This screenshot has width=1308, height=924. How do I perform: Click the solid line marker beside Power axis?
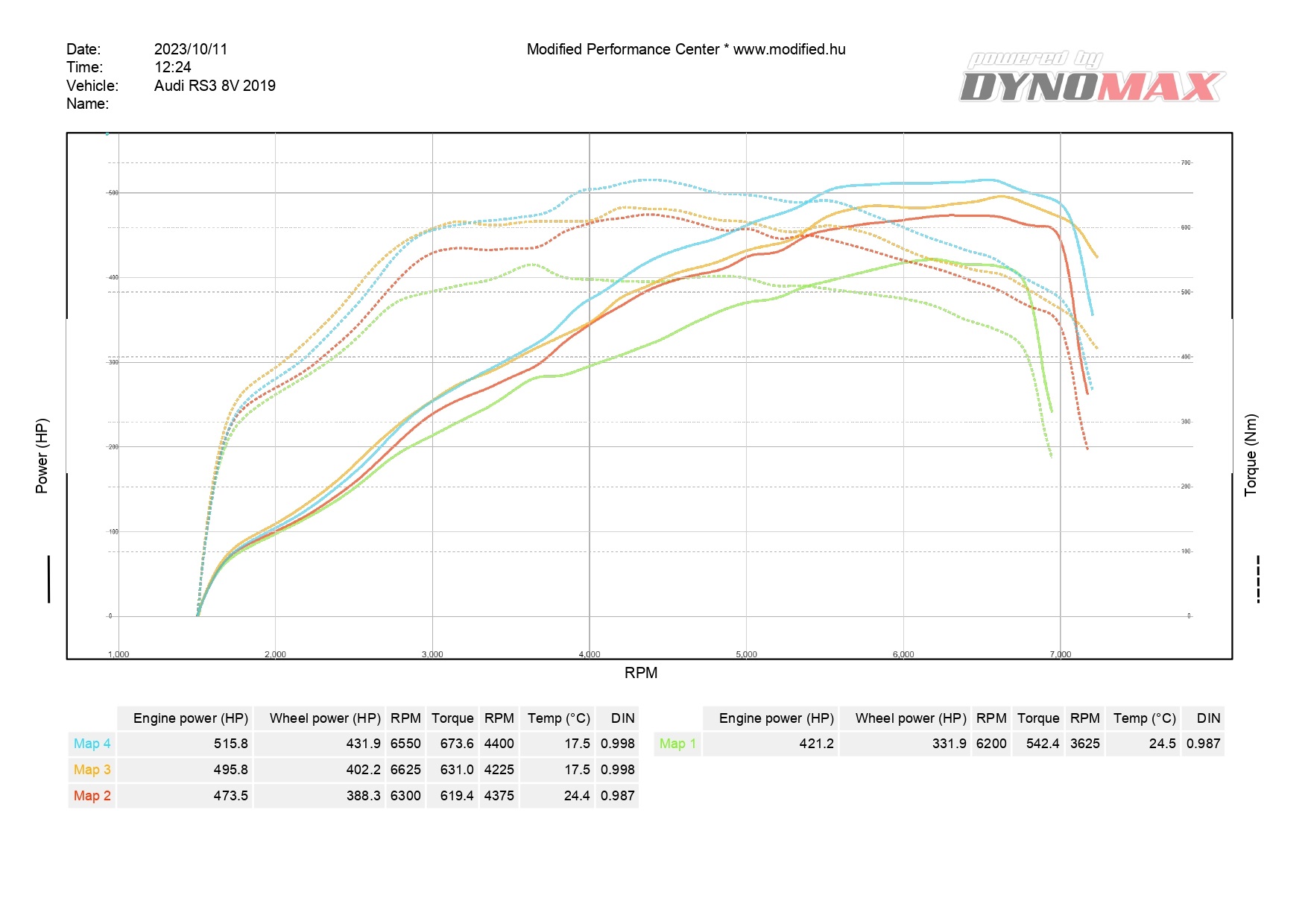pos(49,578)
